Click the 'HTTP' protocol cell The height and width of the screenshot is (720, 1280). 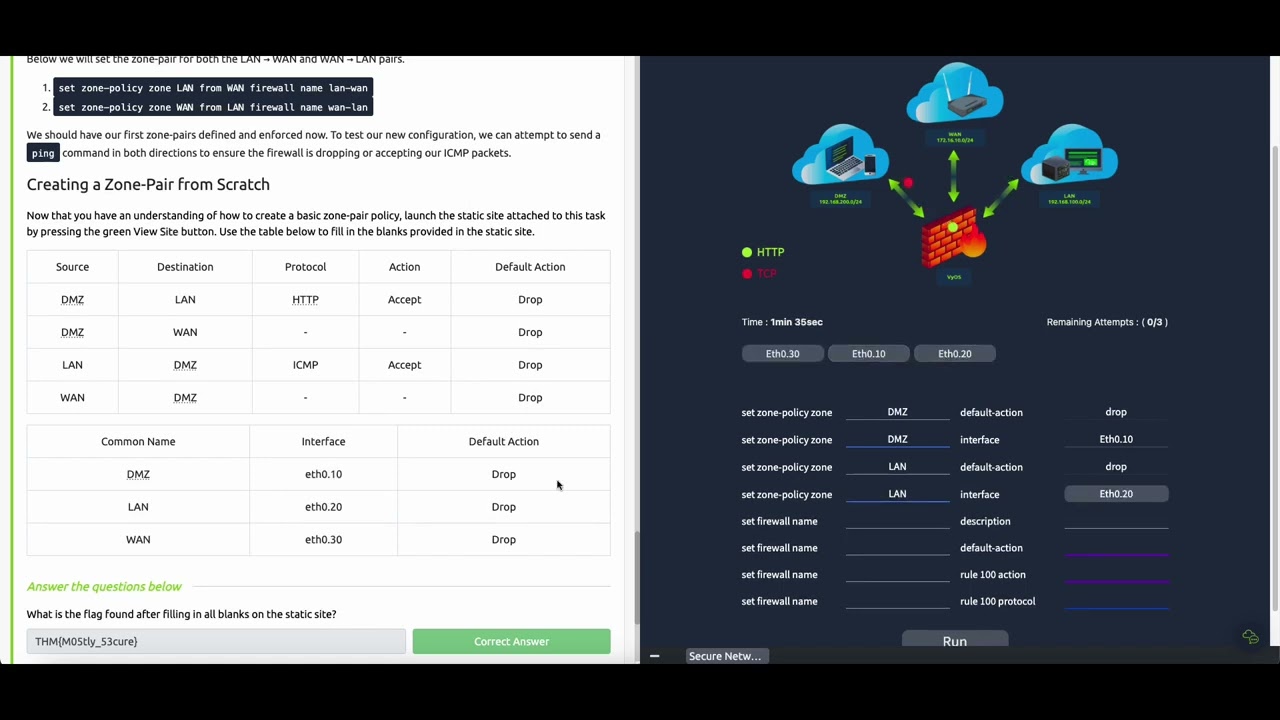pos(305,300)
